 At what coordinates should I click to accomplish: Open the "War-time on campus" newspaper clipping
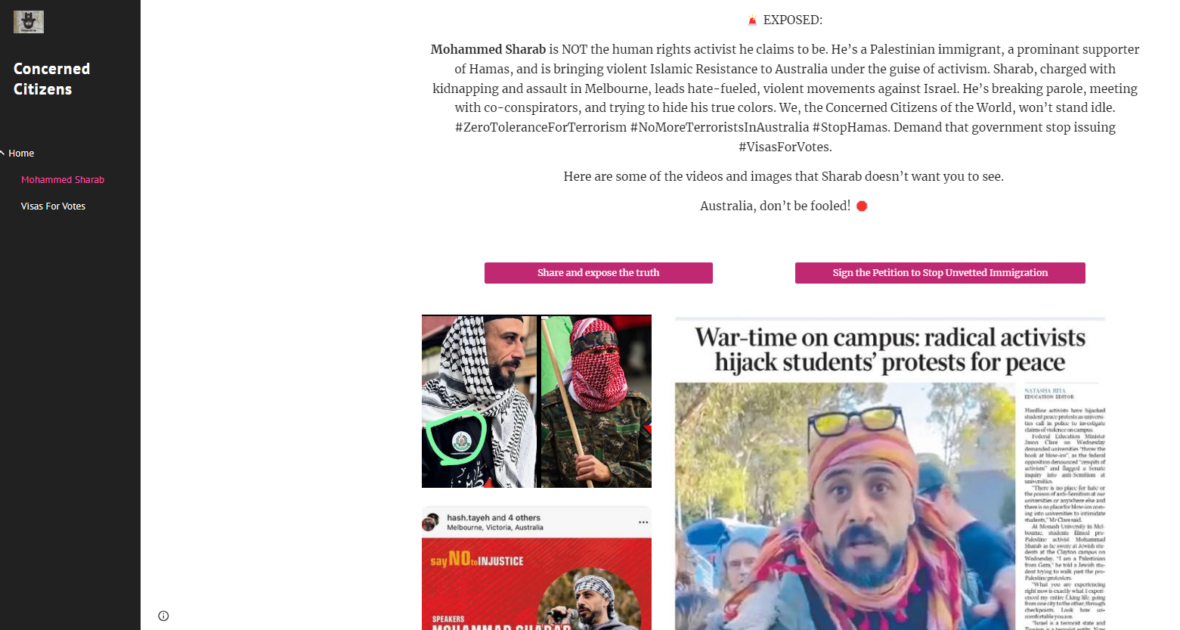(x=890, y=473)
